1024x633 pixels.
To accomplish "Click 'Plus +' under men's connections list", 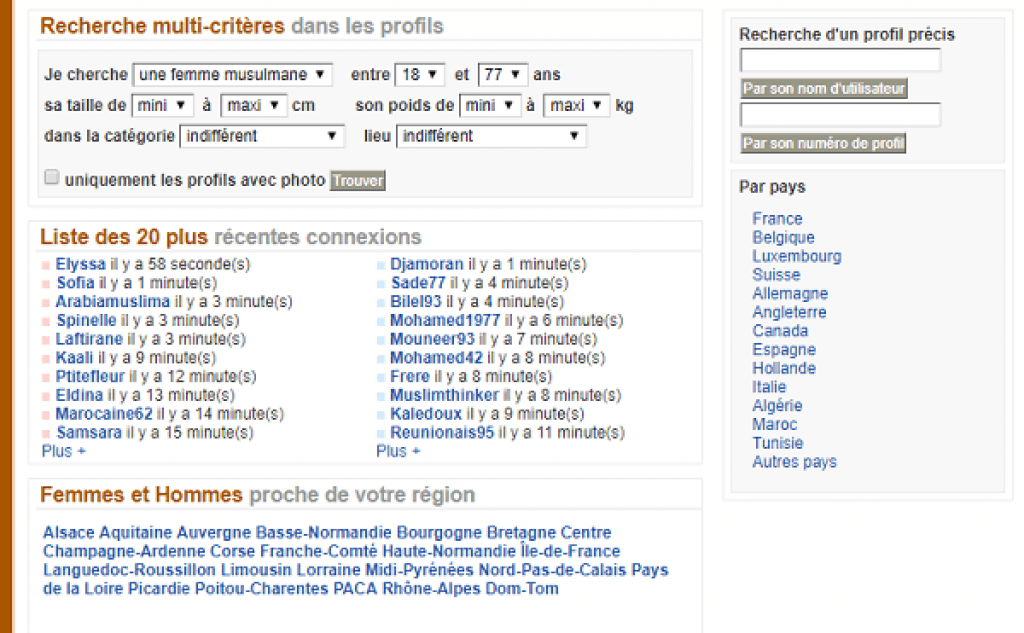I will 398,451.
